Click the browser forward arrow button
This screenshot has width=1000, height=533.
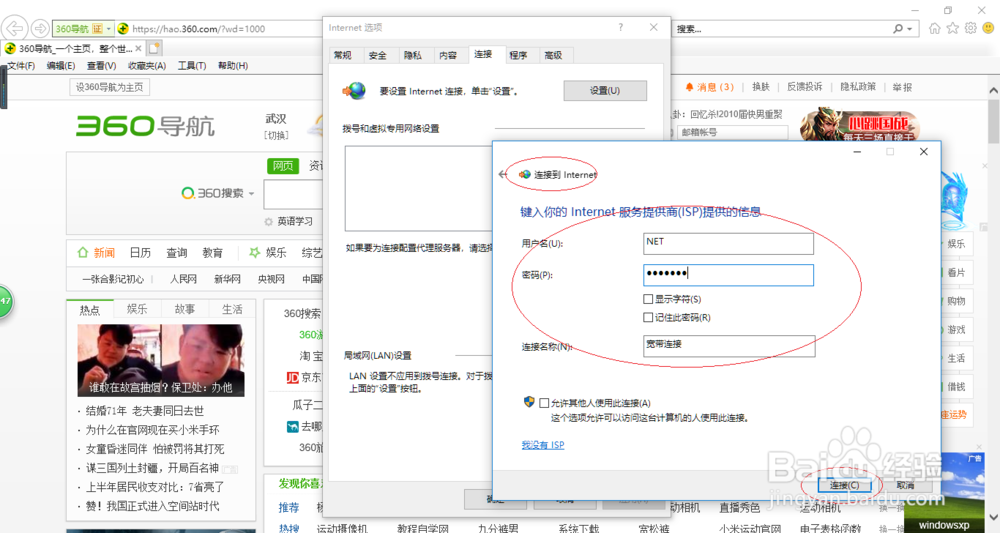tap(40, 29)
